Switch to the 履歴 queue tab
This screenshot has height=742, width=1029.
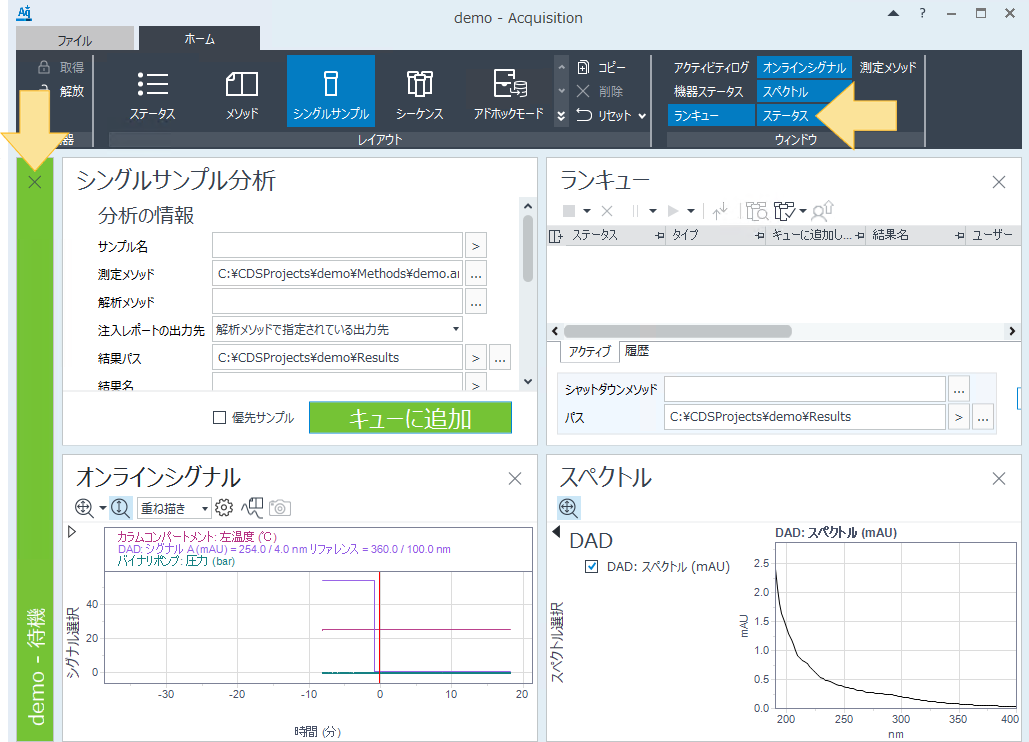(637, 351)
